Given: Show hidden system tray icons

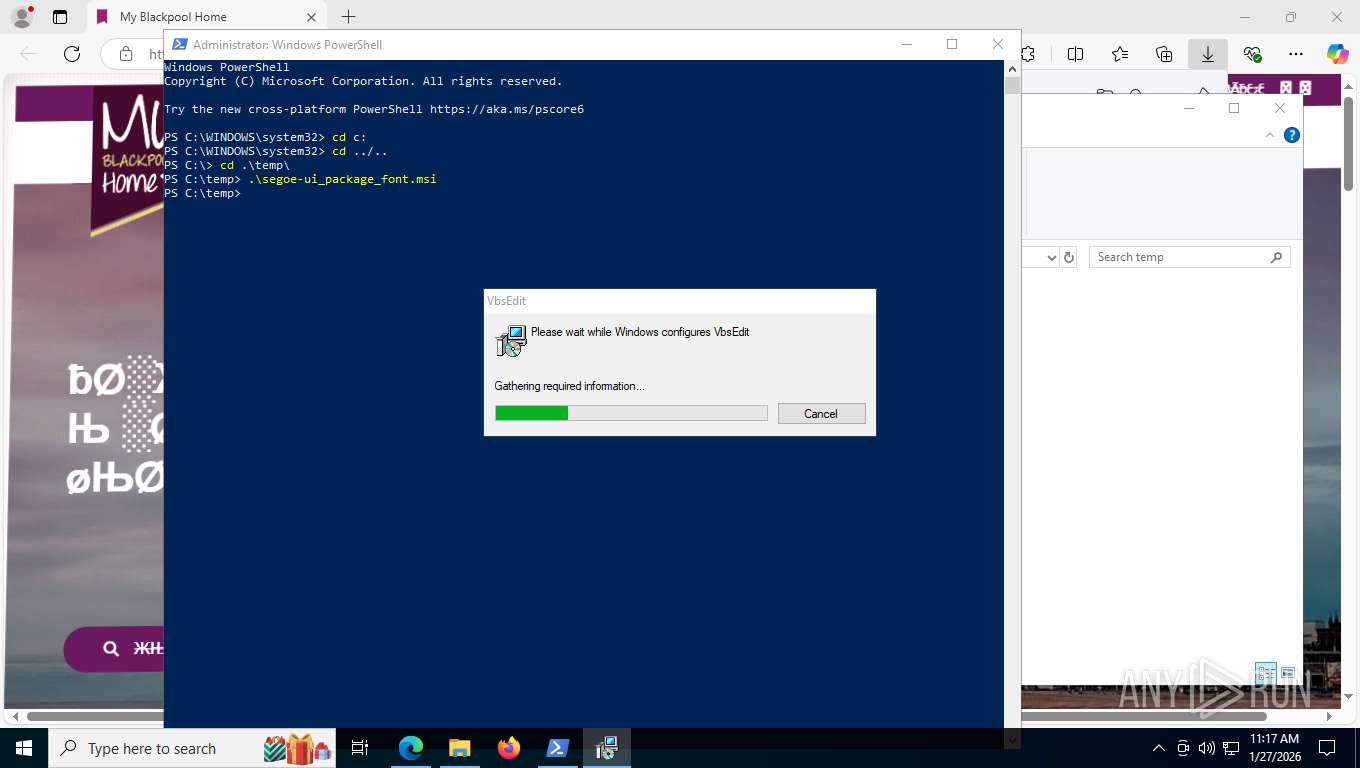Looking at the screenshot, I should tap(1159, 748).
